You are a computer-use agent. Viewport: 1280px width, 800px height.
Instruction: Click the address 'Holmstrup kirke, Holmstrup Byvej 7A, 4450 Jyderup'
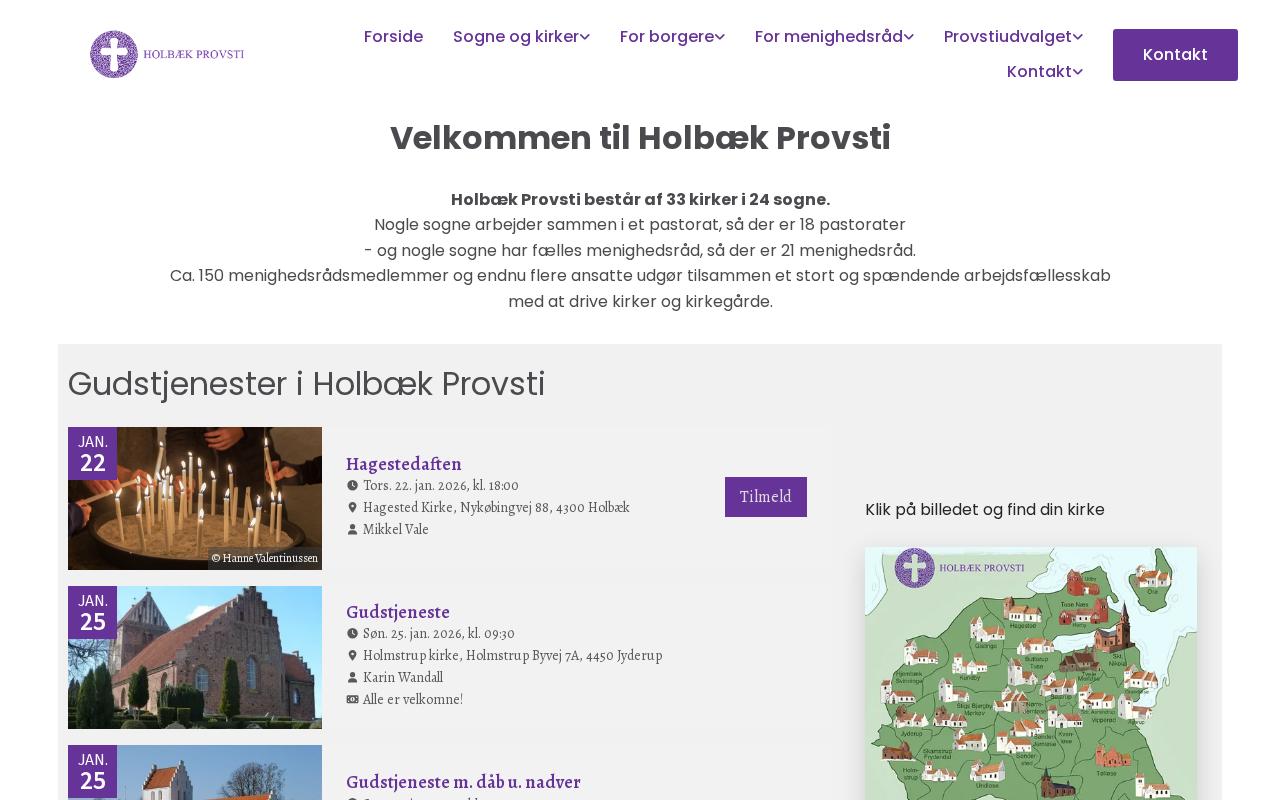point(512,656)
